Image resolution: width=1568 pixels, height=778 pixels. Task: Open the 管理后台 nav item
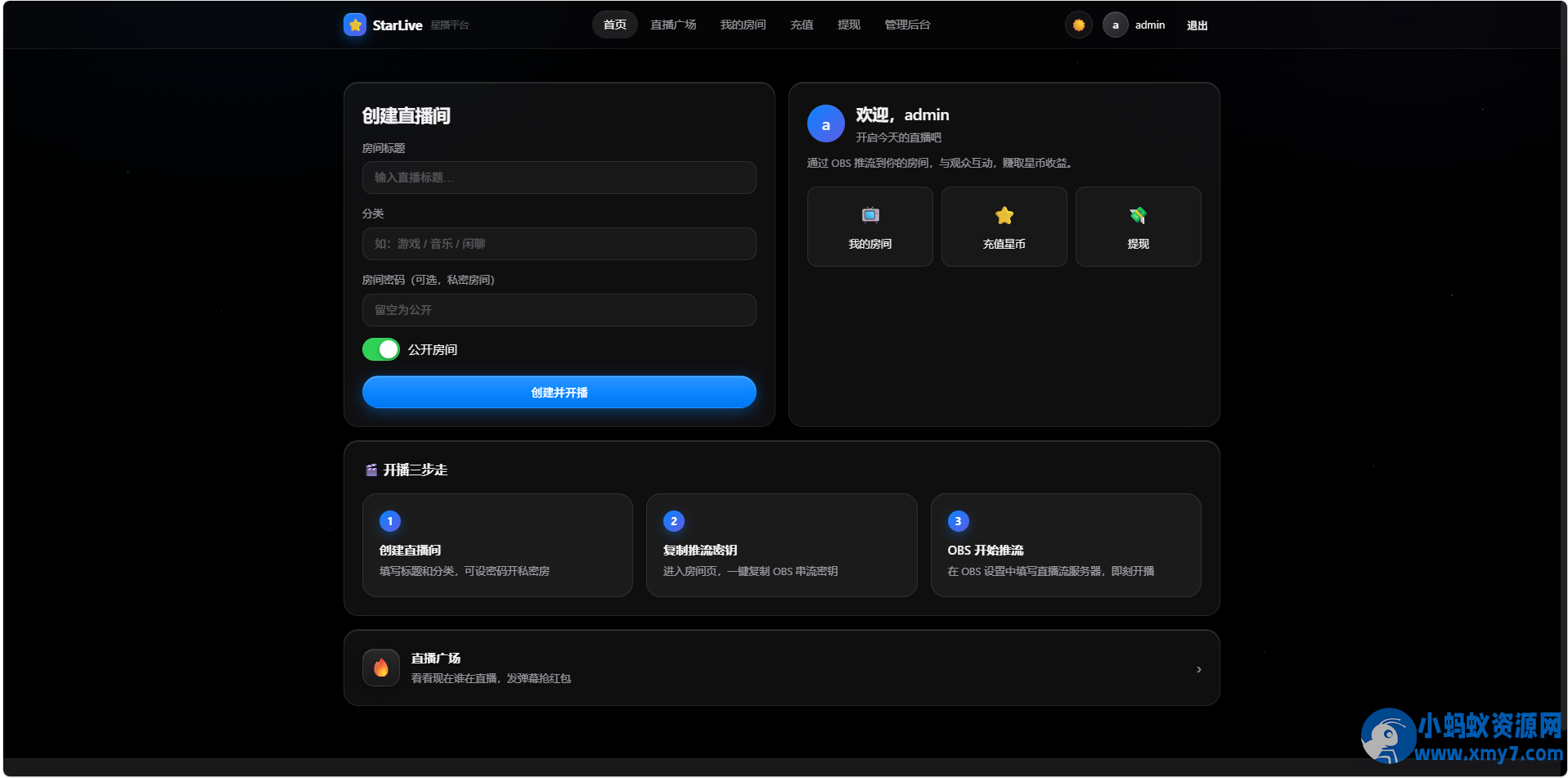[x=907, y=25]
